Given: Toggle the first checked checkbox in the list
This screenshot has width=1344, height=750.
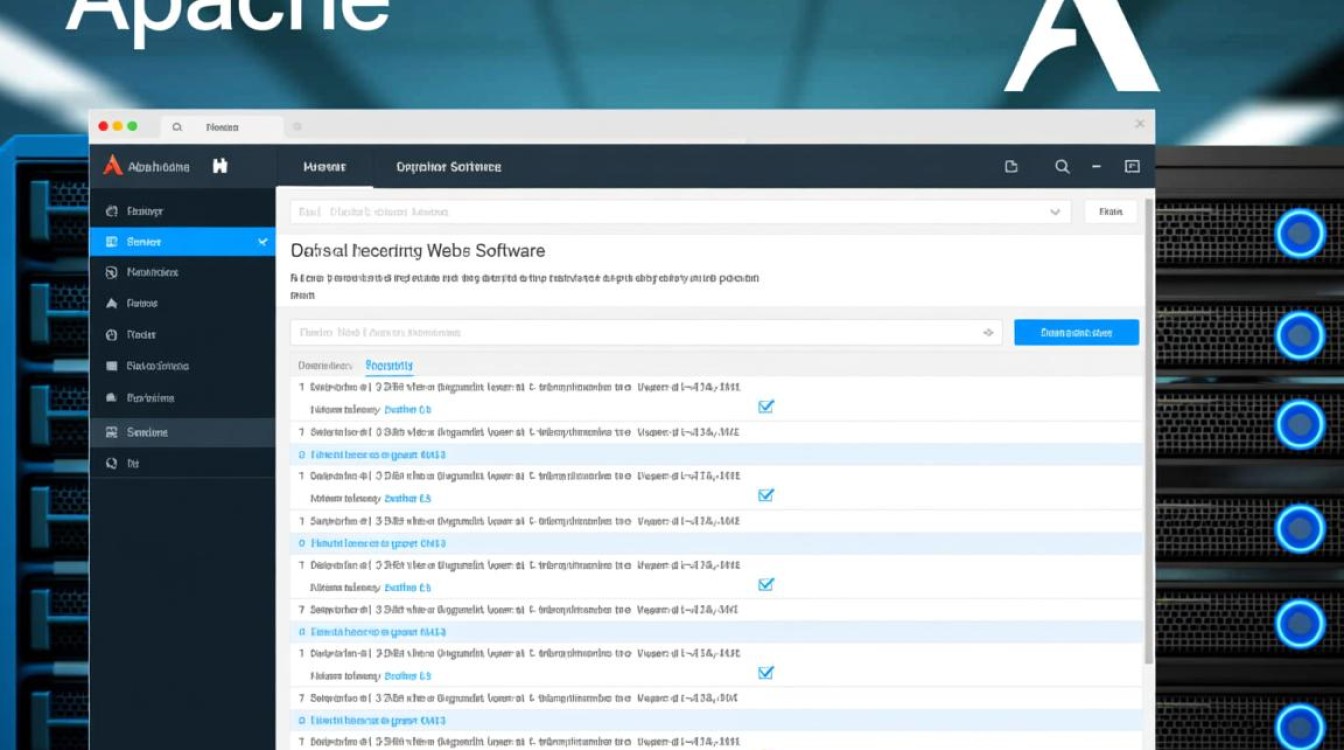Looking at the screenshot, I should (766, 406).
